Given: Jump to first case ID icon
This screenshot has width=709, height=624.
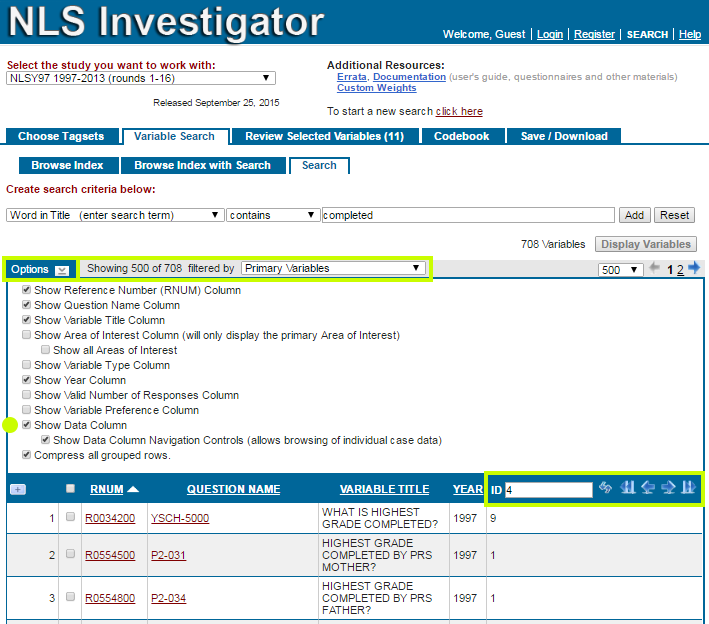Looking at the screenshot, I should (x=628, y=487).
